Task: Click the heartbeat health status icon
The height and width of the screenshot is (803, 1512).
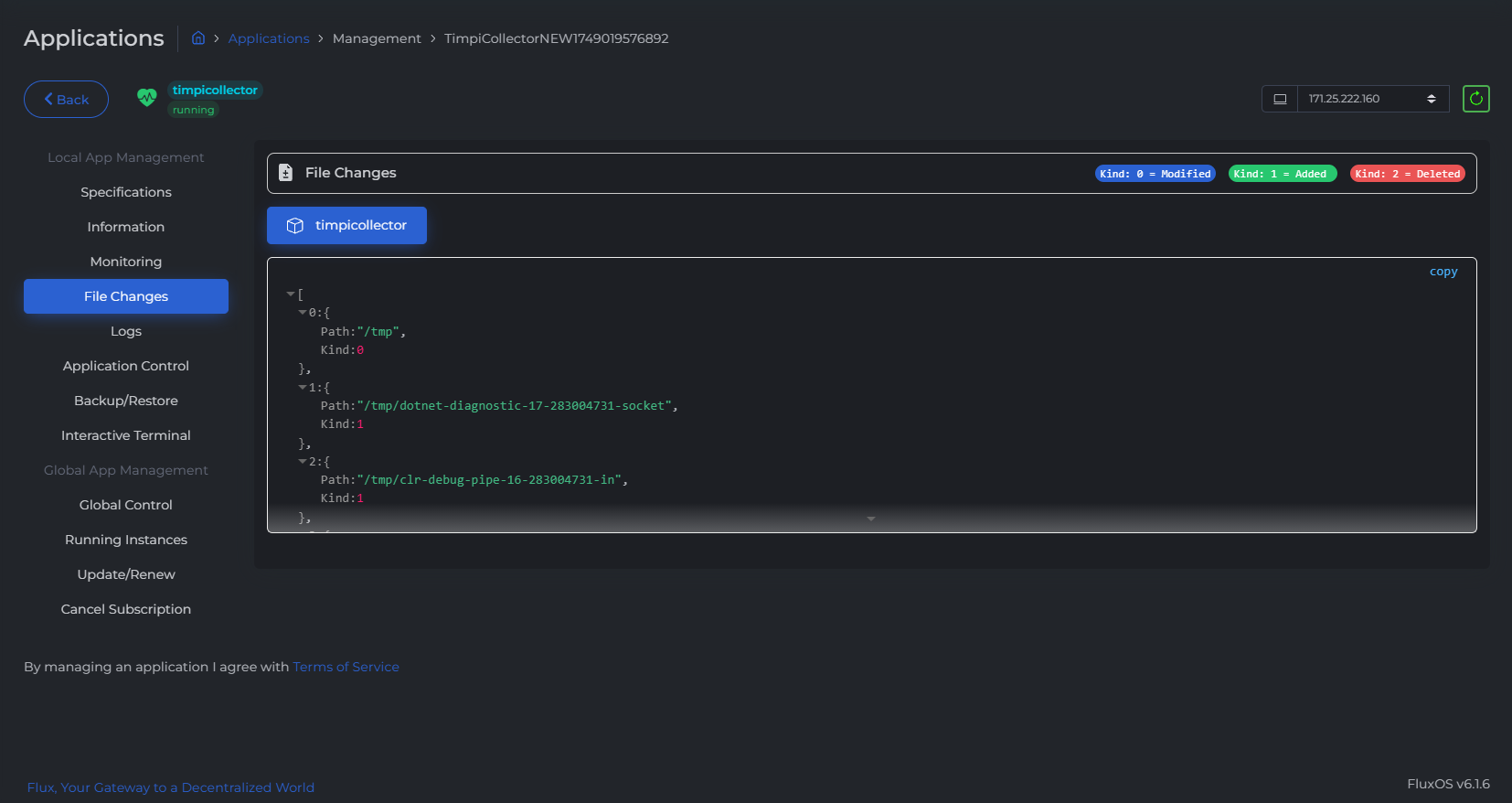Action: pos(146,98)
